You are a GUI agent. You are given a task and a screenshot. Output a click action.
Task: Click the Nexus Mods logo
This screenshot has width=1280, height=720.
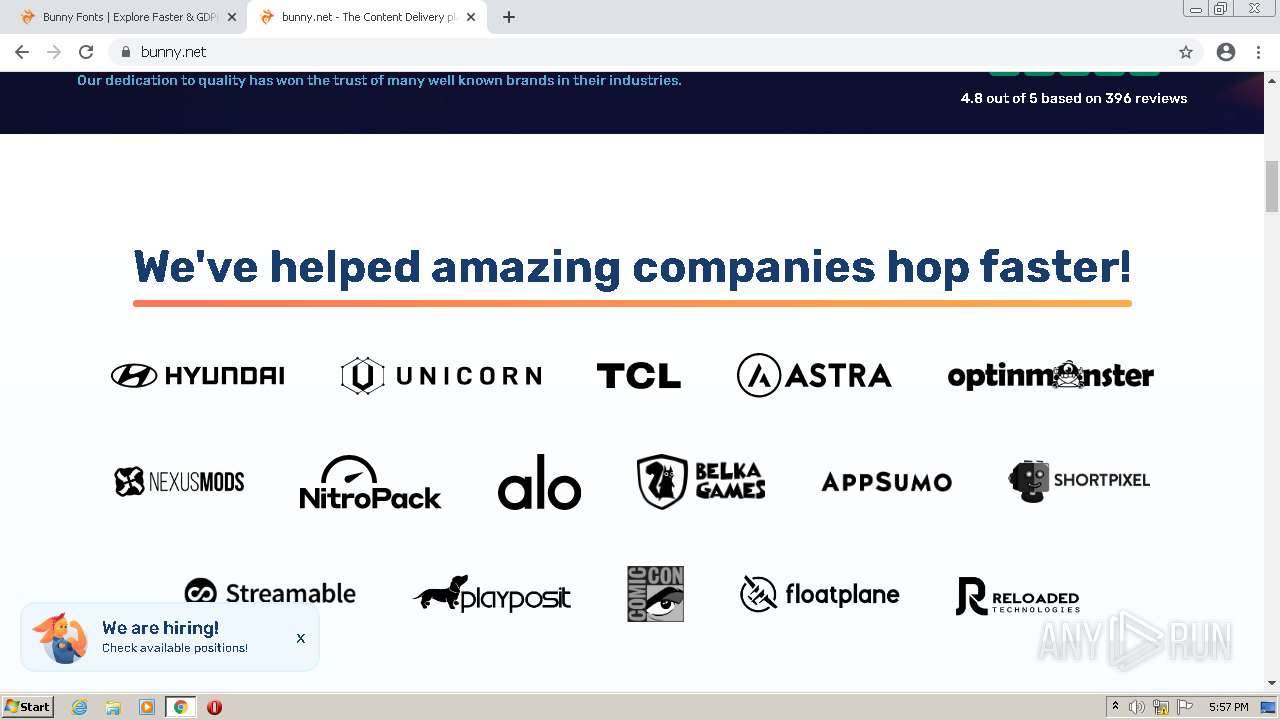click(179, 482)
